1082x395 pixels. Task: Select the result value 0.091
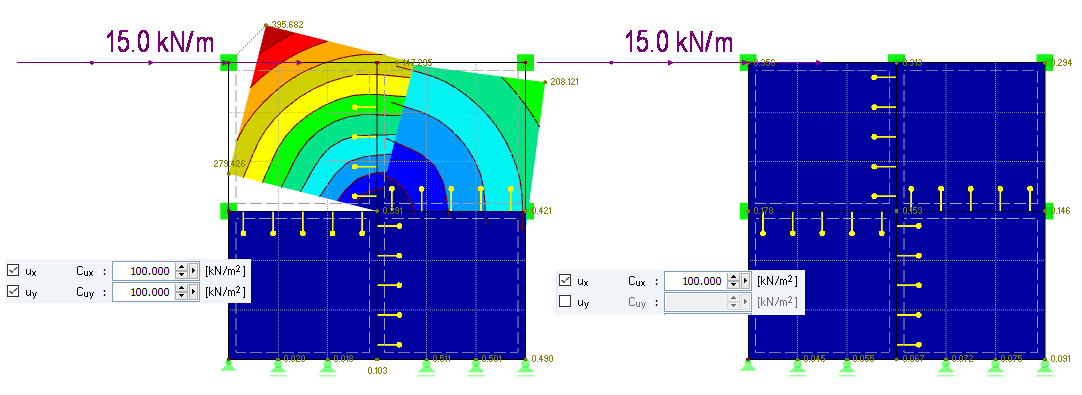[x=1062, y=358]
